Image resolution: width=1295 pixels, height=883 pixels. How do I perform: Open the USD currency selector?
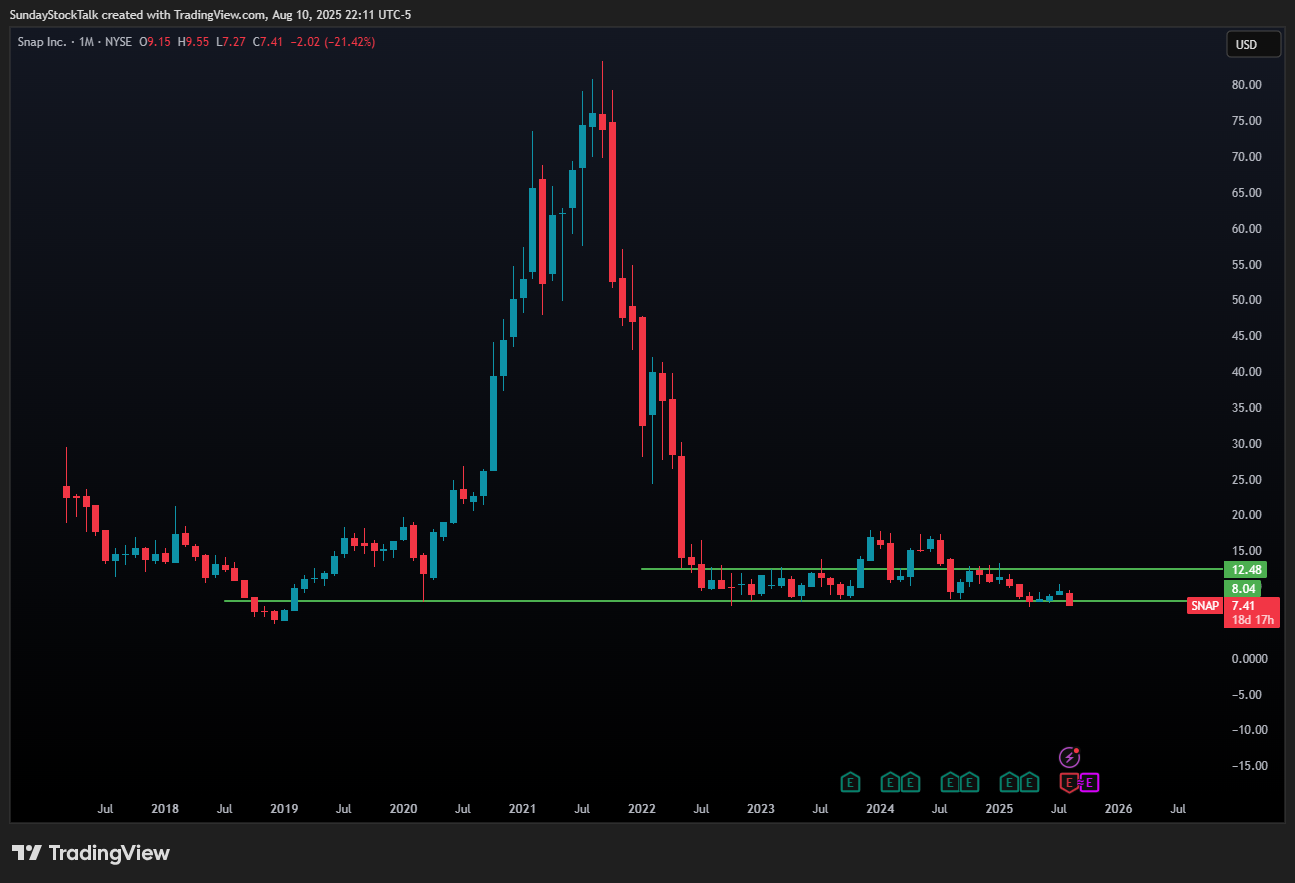pyautogui.click(x=1253, y=44)
